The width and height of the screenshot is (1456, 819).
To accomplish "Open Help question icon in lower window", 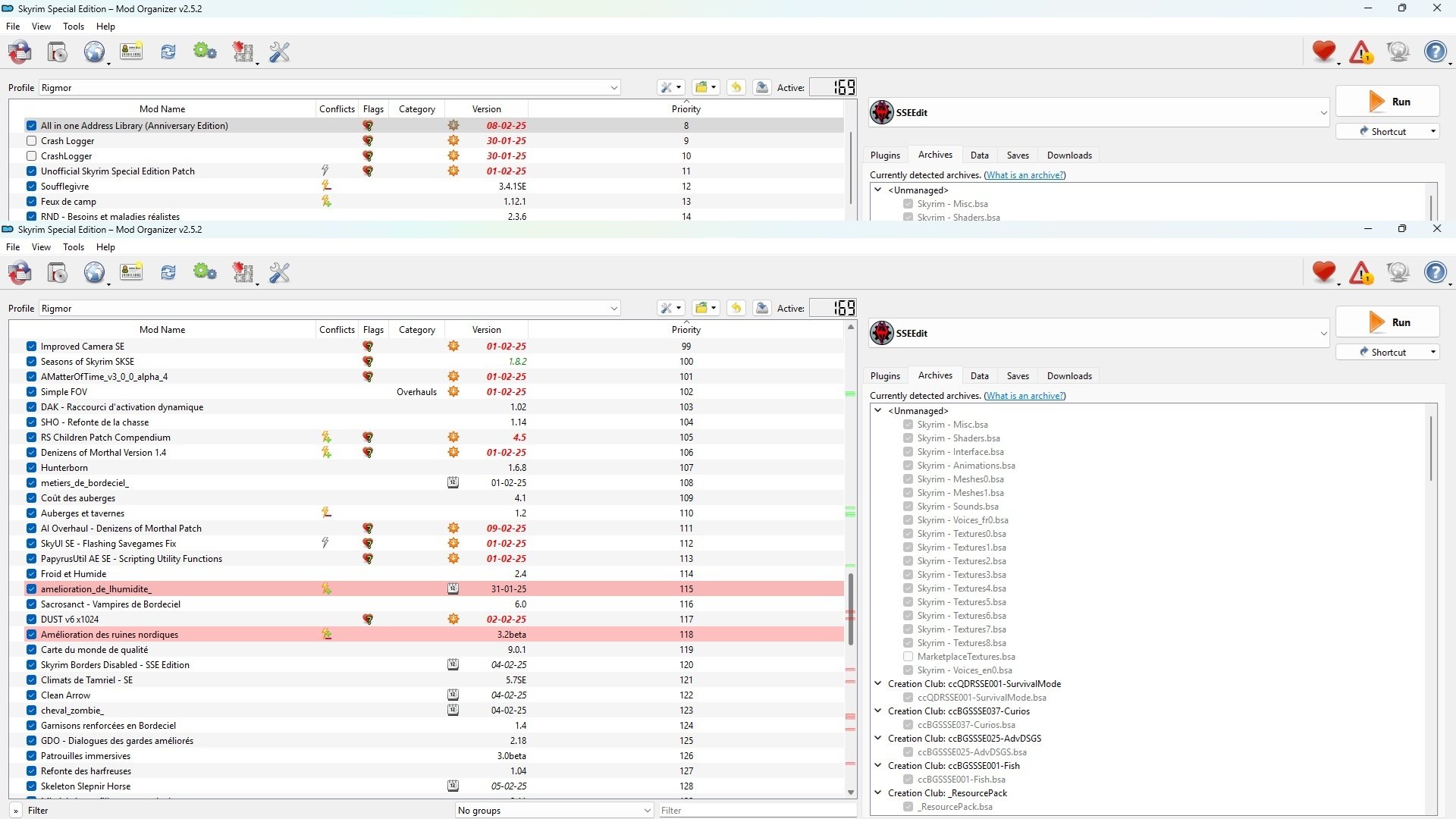I will pos(1436,272).
